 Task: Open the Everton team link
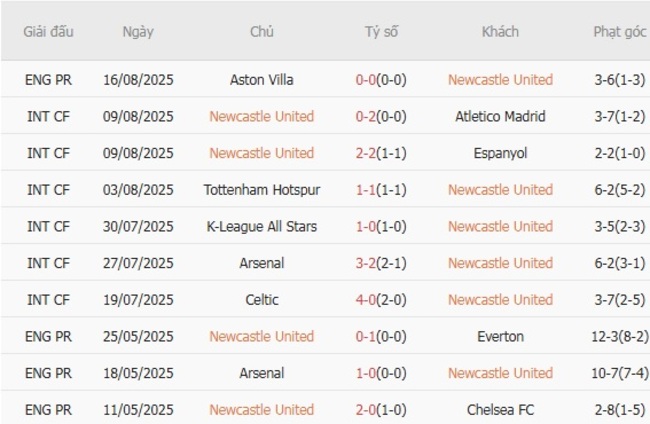[x=500, y=337]
